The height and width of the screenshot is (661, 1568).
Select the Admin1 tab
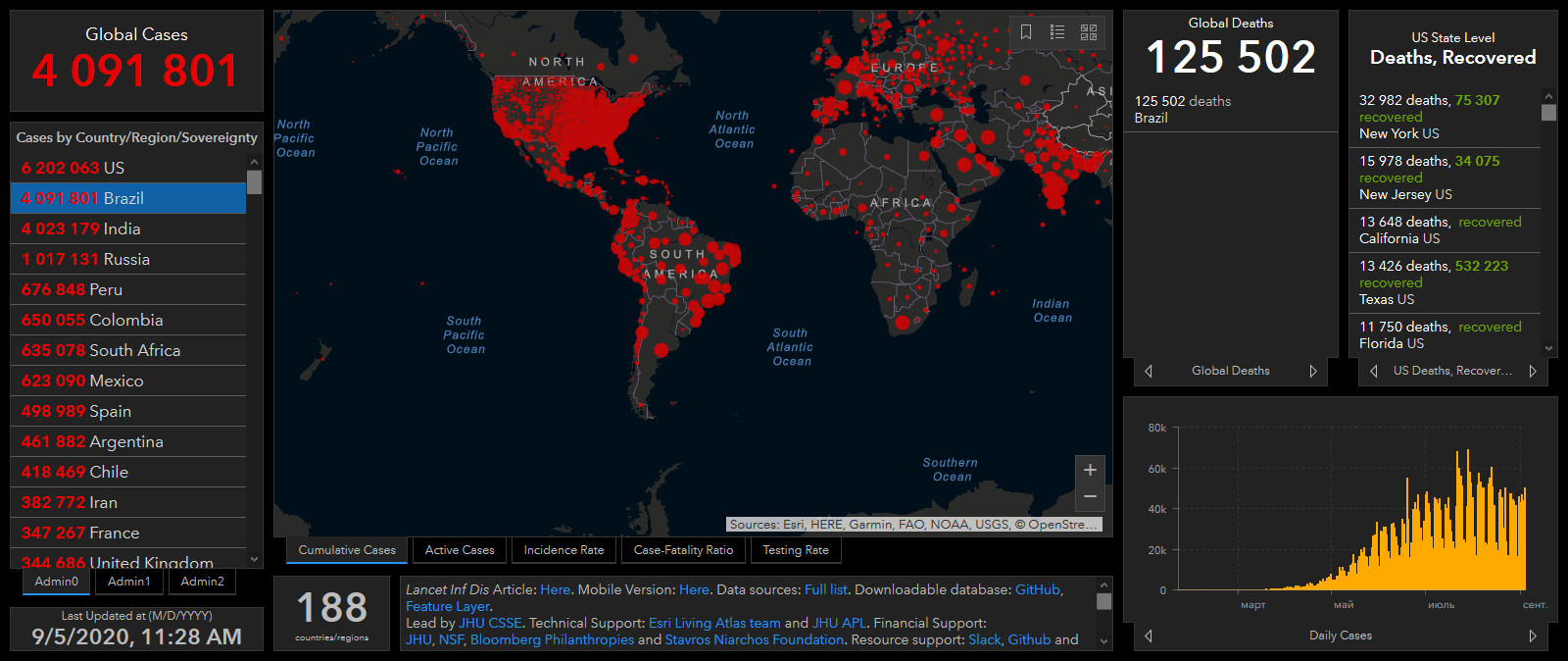[x=129, y=582]
